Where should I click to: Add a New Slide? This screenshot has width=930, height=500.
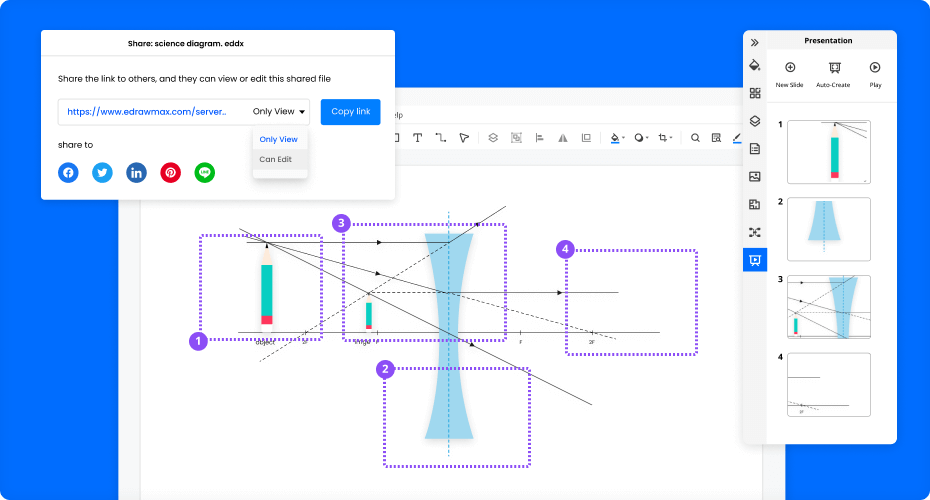tap(789, 74)
